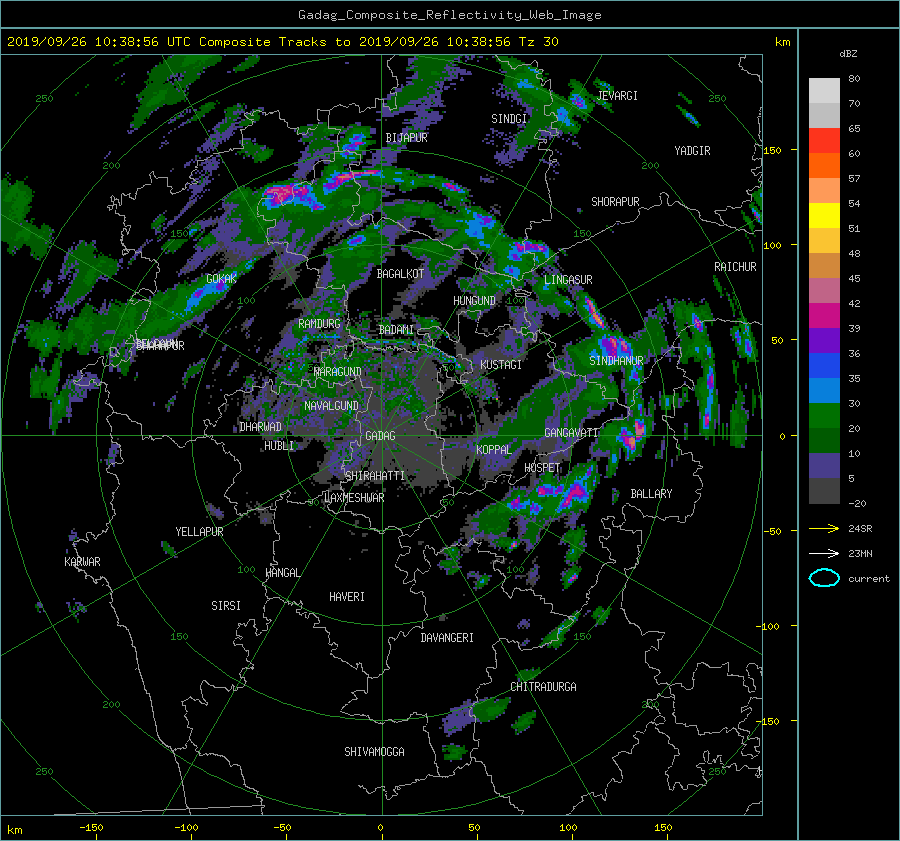The height and width of the screenshot is (841, 900).
Task: Click the HUNGUND city label
Action: pos(474,301)
